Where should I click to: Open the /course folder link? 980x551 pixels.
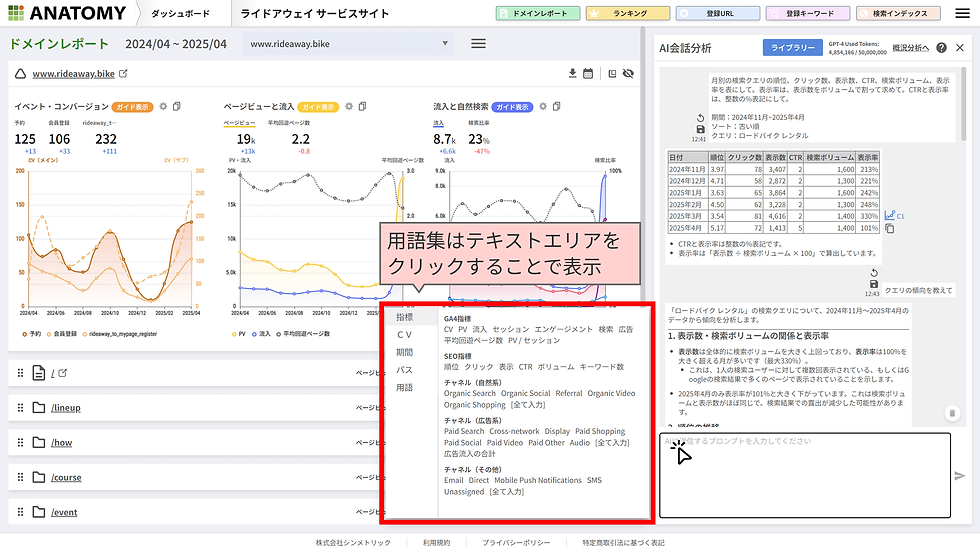tap(66, 477)
